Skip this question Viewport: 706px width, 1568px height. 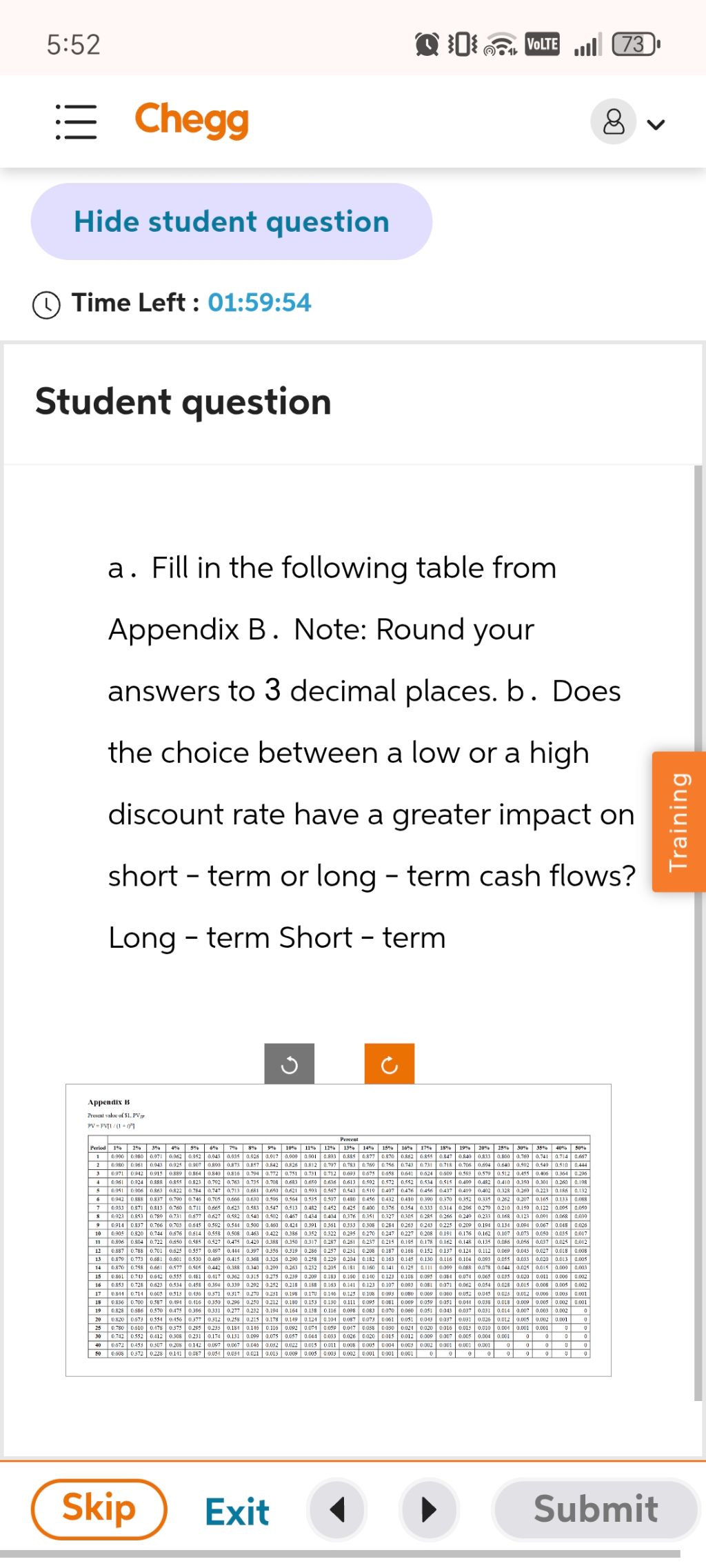click(x=99, y=1509)
